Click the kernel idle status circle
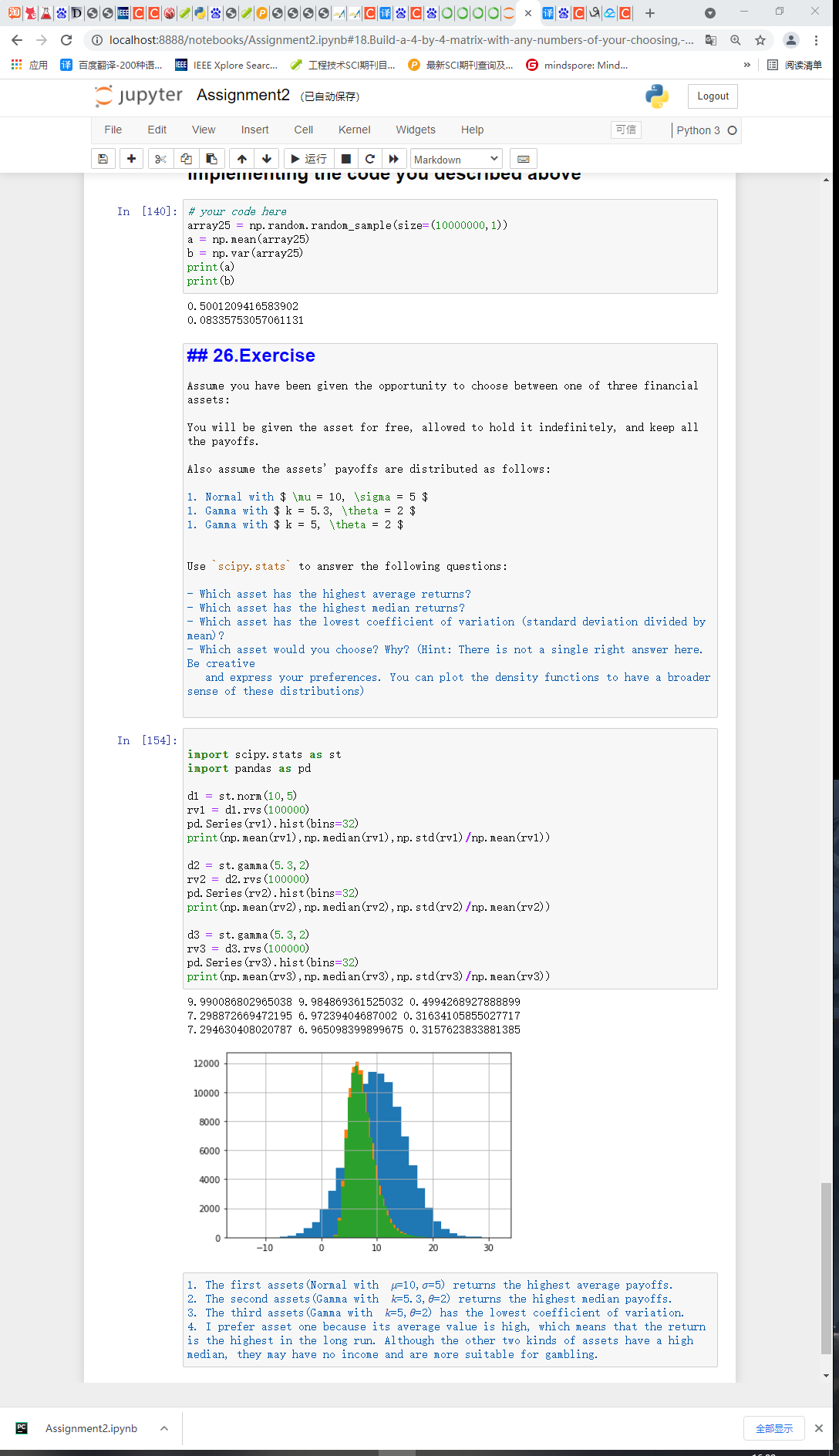The height and width of the screenshot is (1456, 839). [733, 130]
